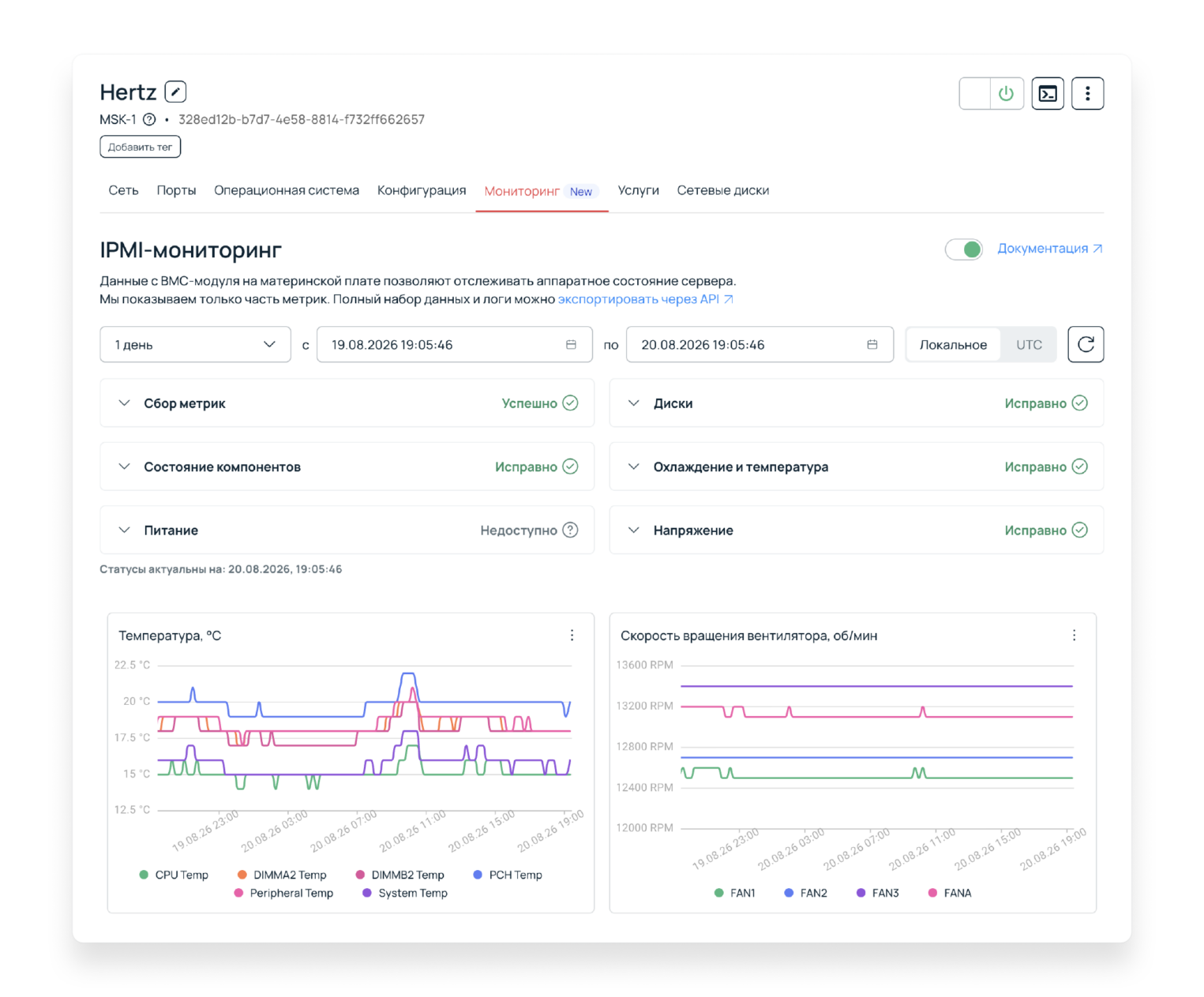Click the Добавить тег button
Image resolution: width=1204 pixels, height=997 pixels.
click(x=141, y=147)
